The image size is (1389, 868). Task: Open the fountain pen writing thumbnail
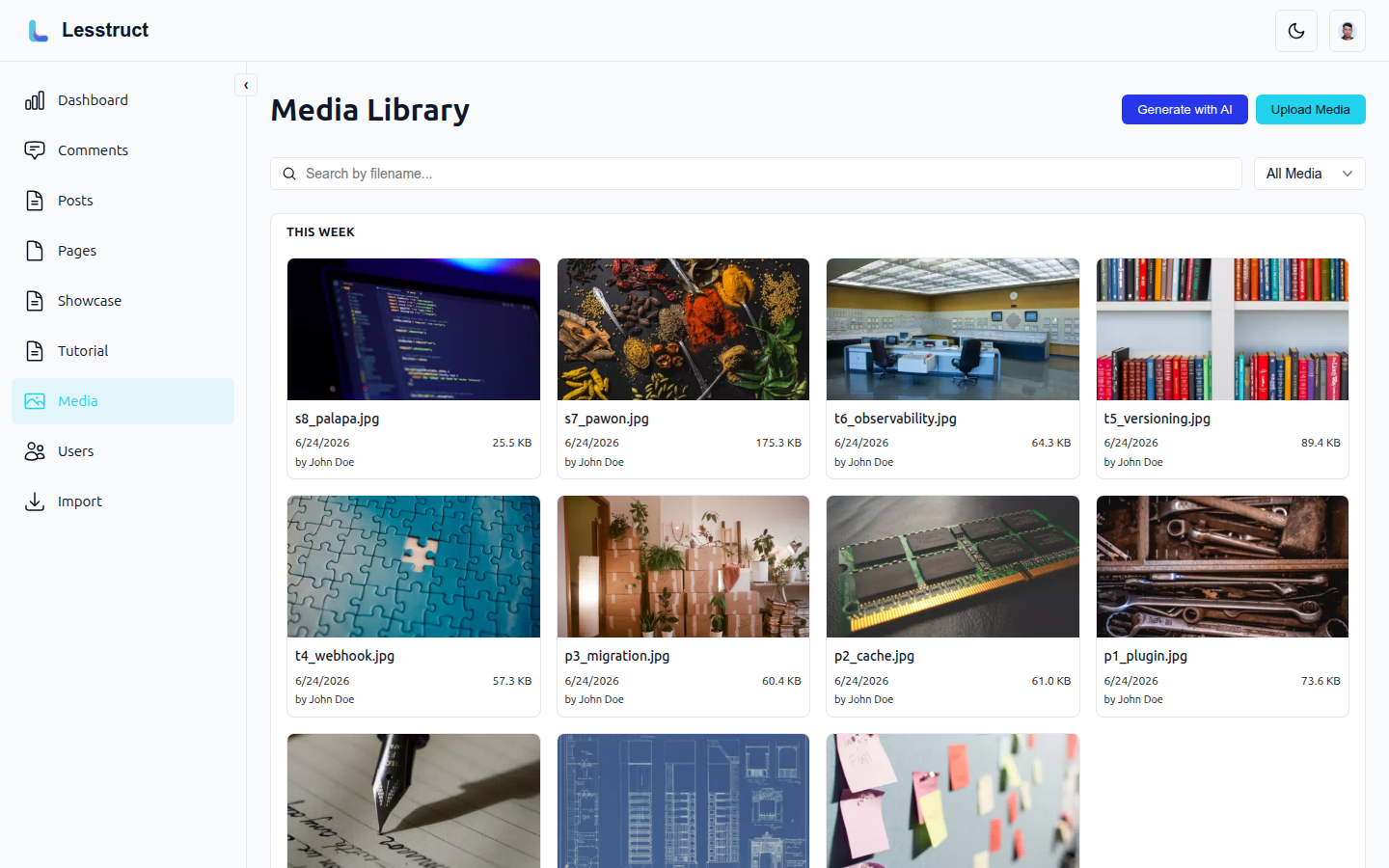point(414,801)
